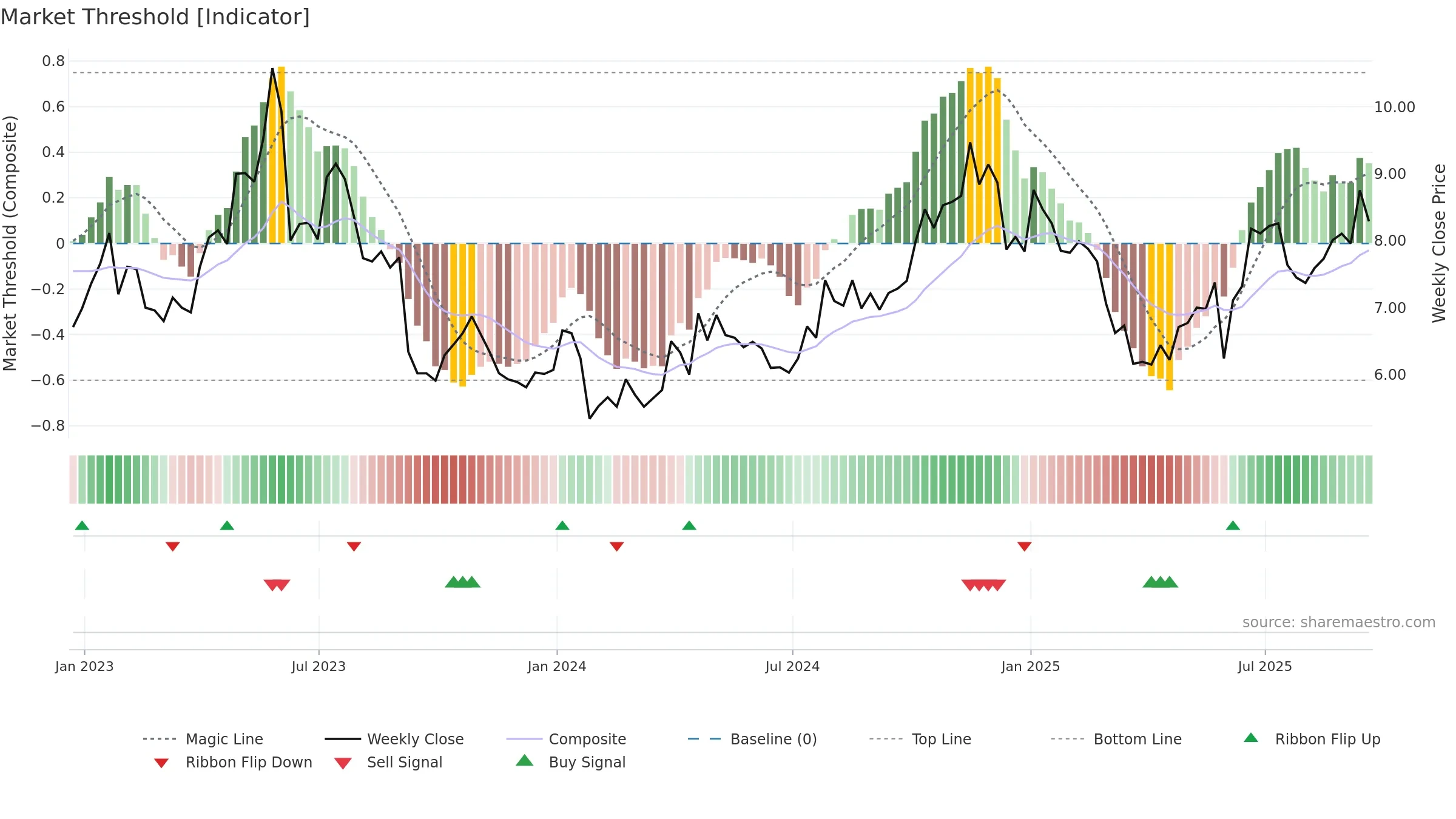Screen dimensions: 1456x819
Task: Click the 7.00 price axis label
Action: [x=1390, y=308]
